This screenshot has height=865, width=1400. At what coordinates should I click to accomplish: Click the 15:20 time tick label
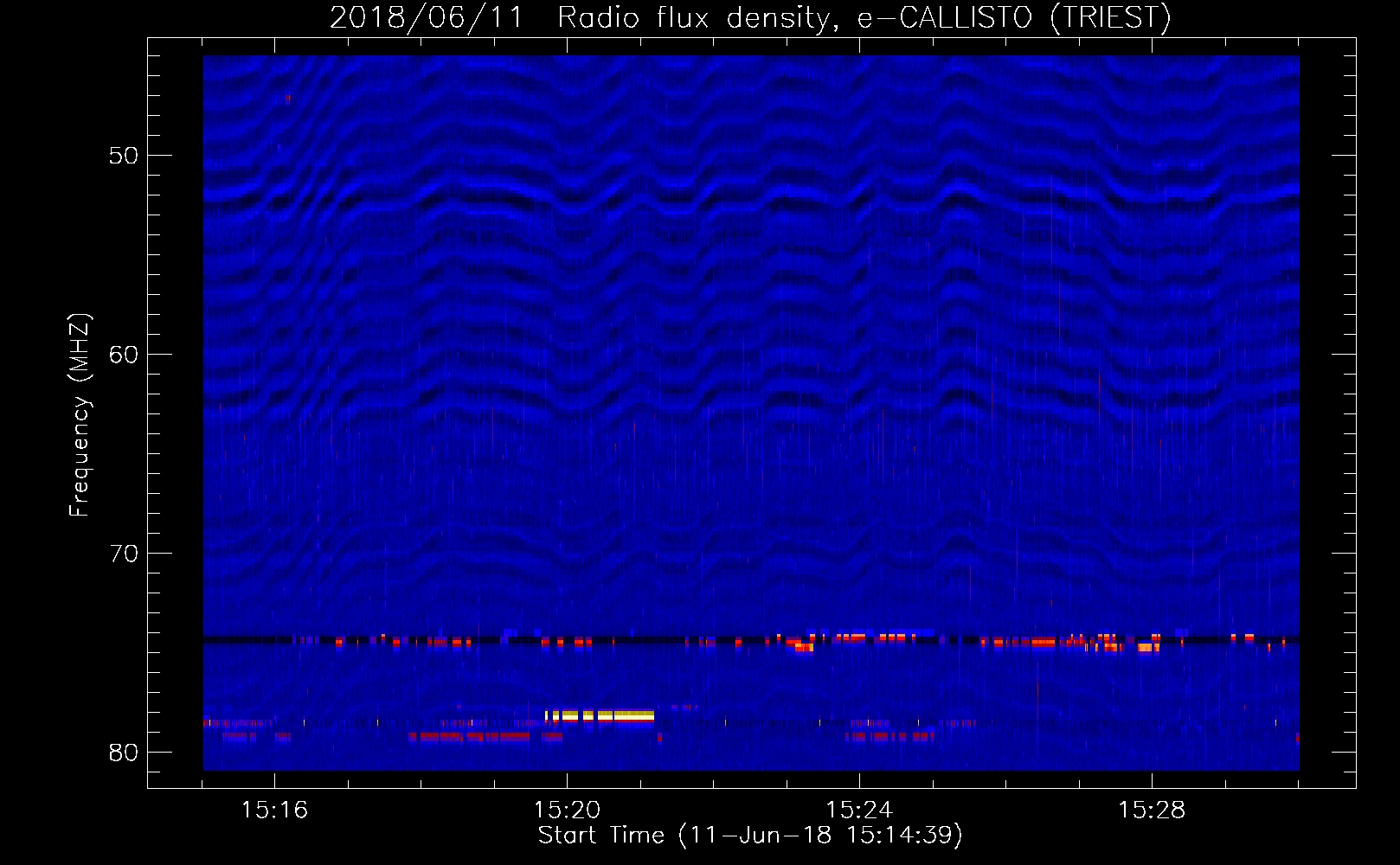567,811
